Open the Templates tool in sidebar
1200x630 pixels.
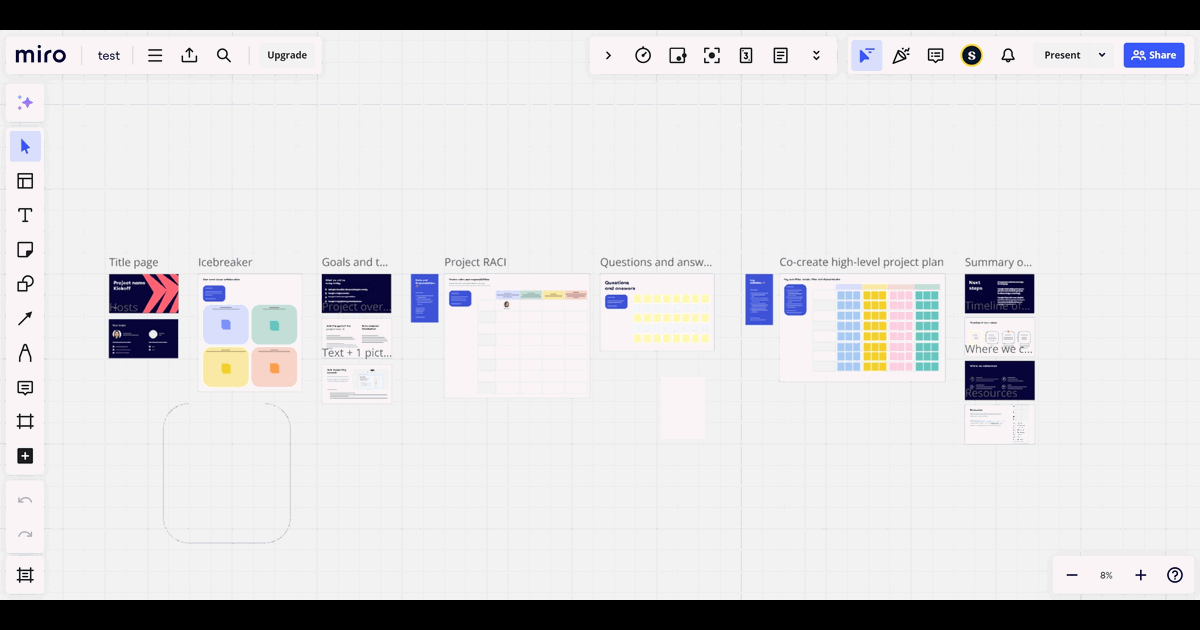pyautogui.click(x=25, y=181)
